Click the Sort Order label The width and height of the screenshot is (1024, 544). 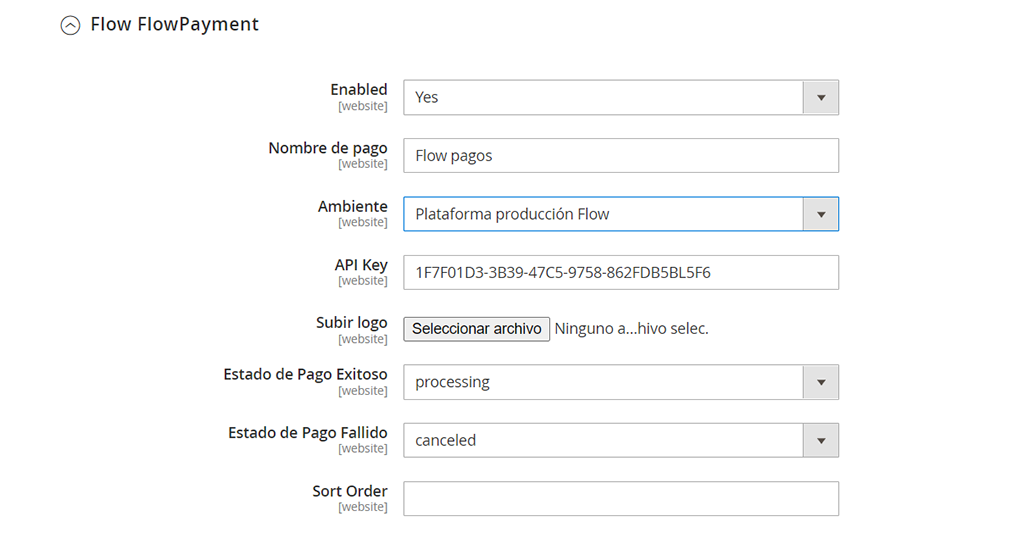(349, 491)
